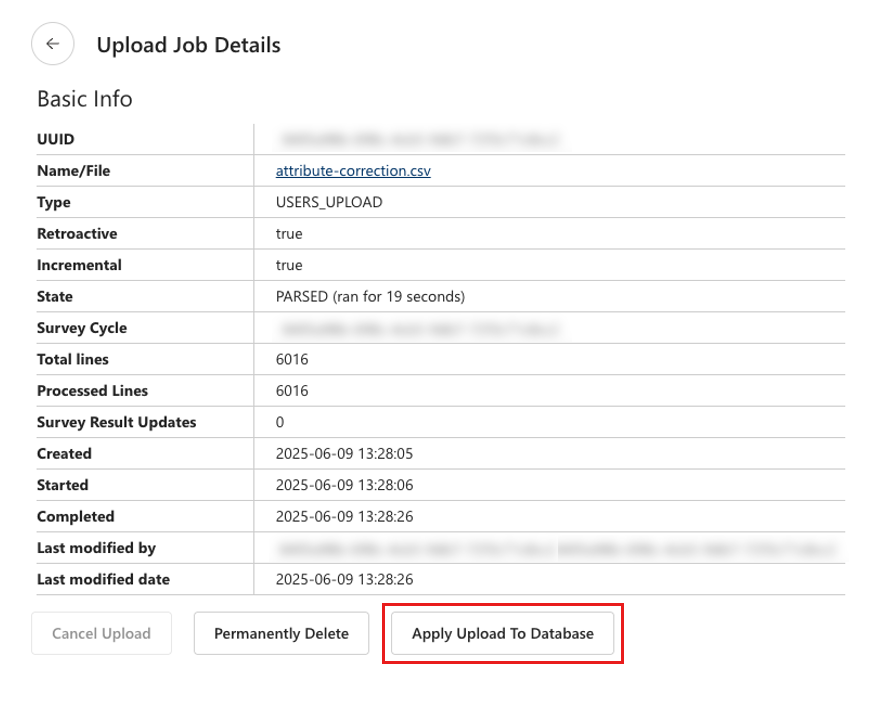The image size is (877, 703).
Task: Click the Completed row label
Action: tap(76, 517)
